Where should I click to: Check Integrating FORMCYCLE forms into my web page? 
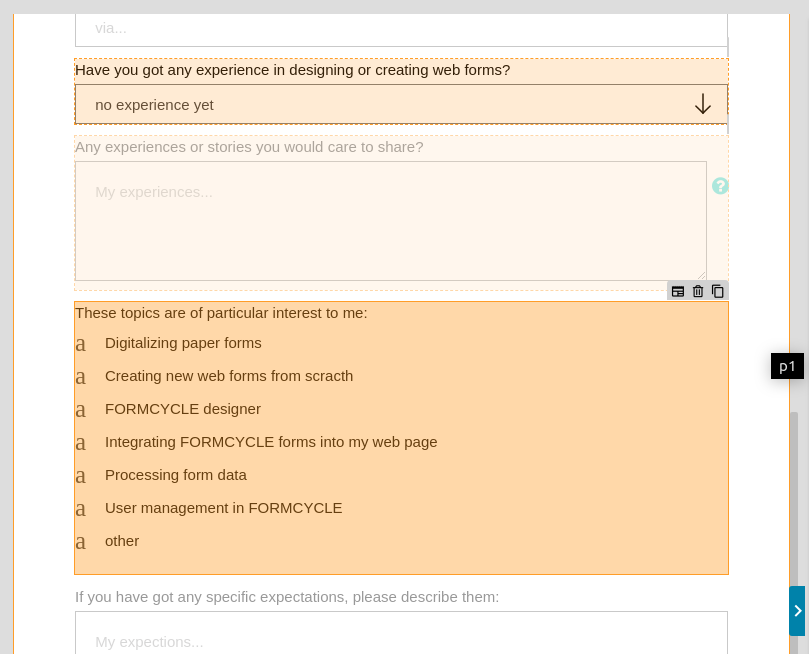pyautogui.click(x=80, y=443)
